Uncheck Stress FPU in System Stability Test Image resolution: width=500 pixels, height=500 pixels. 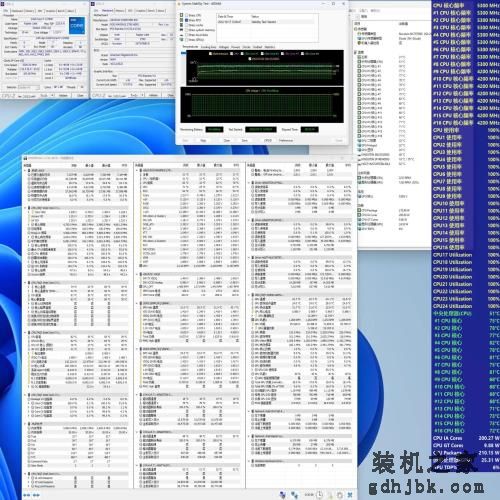(187, 20)
